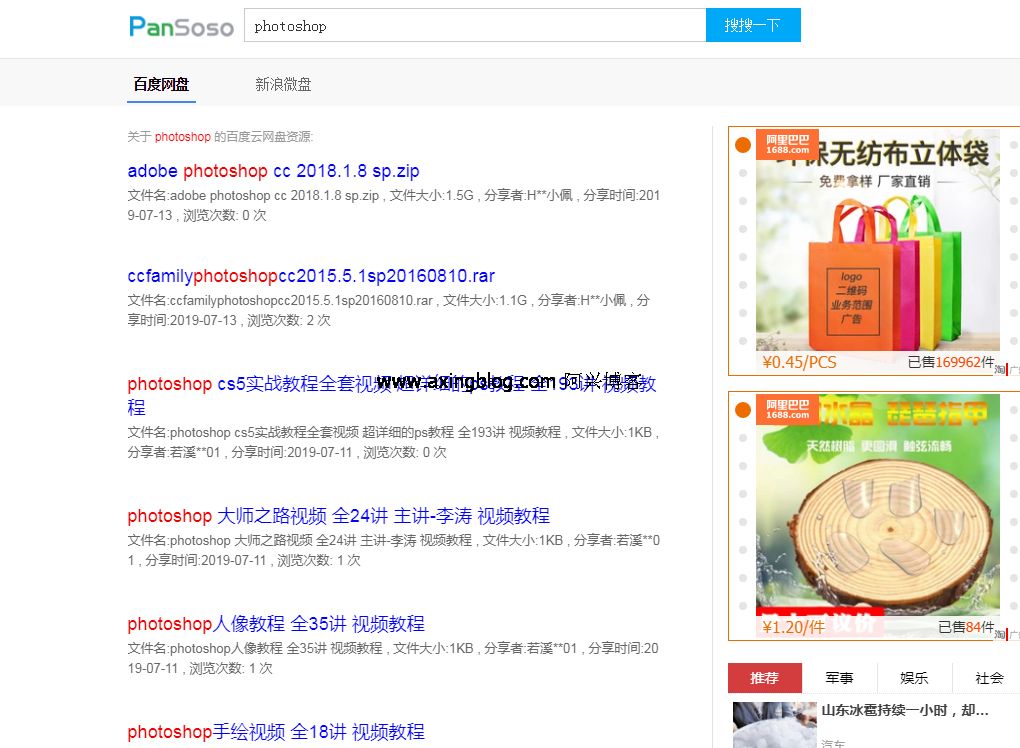1020x748 pixels.
Task: Click the orange dot on the nail ad
Action: tap(743, 410)
